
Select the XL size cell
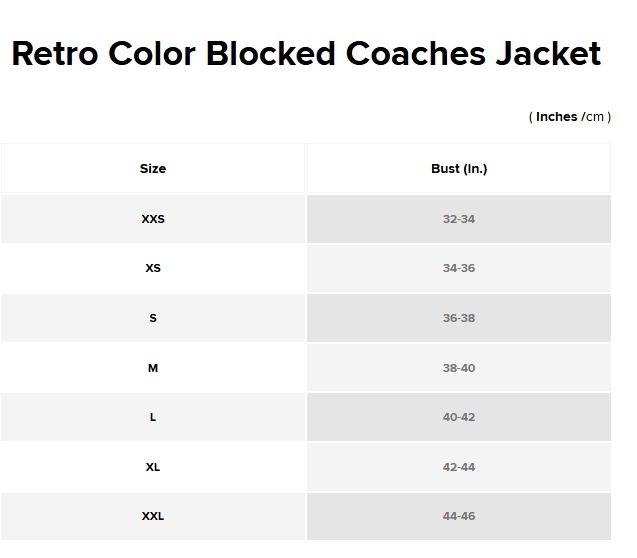tap(153, 467)
